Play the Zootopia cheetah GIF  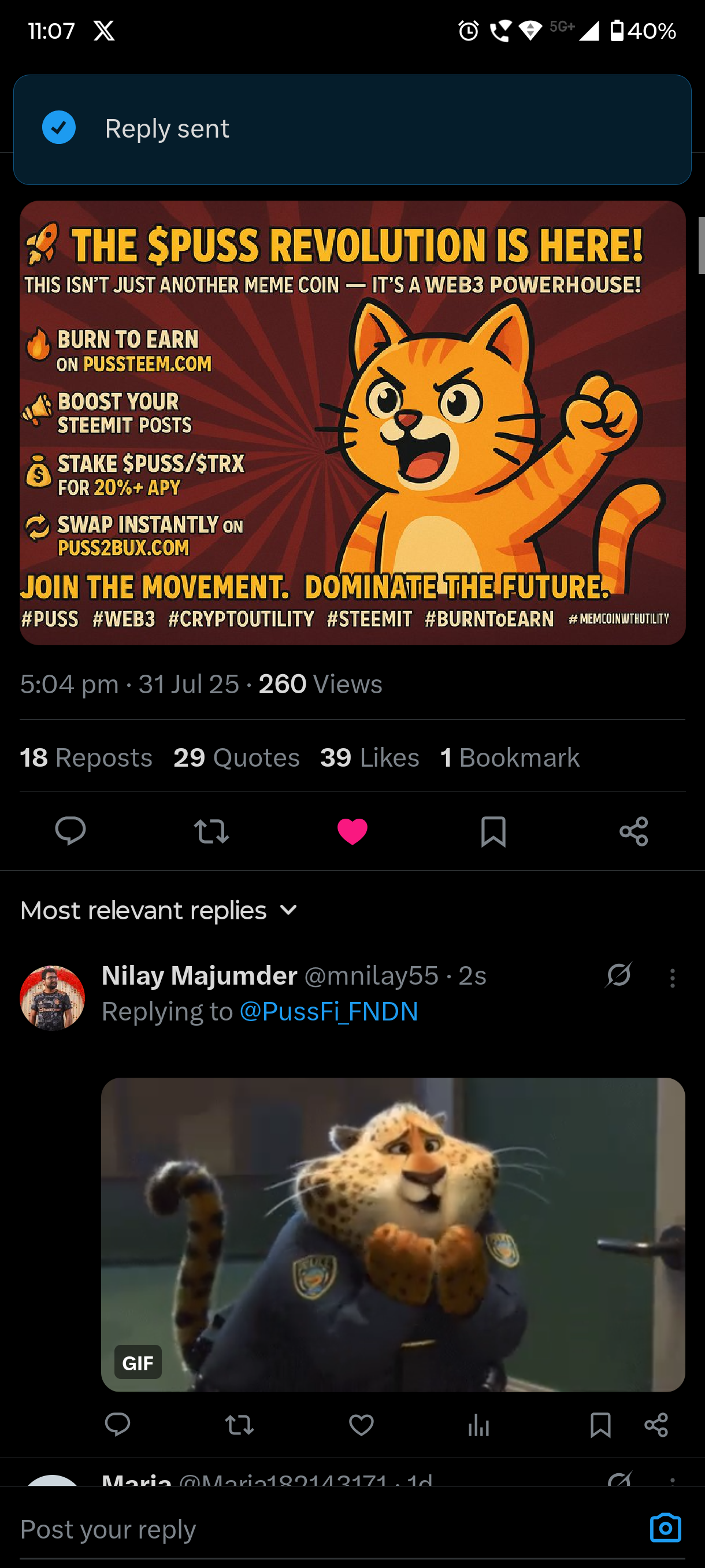393,1234
